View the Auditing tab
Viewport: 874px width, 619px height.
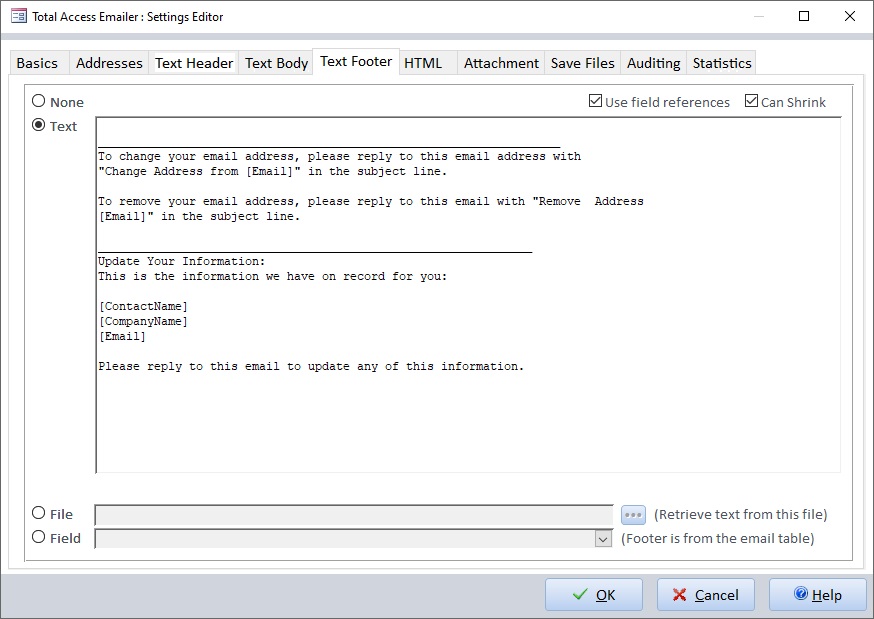(653, 63)
